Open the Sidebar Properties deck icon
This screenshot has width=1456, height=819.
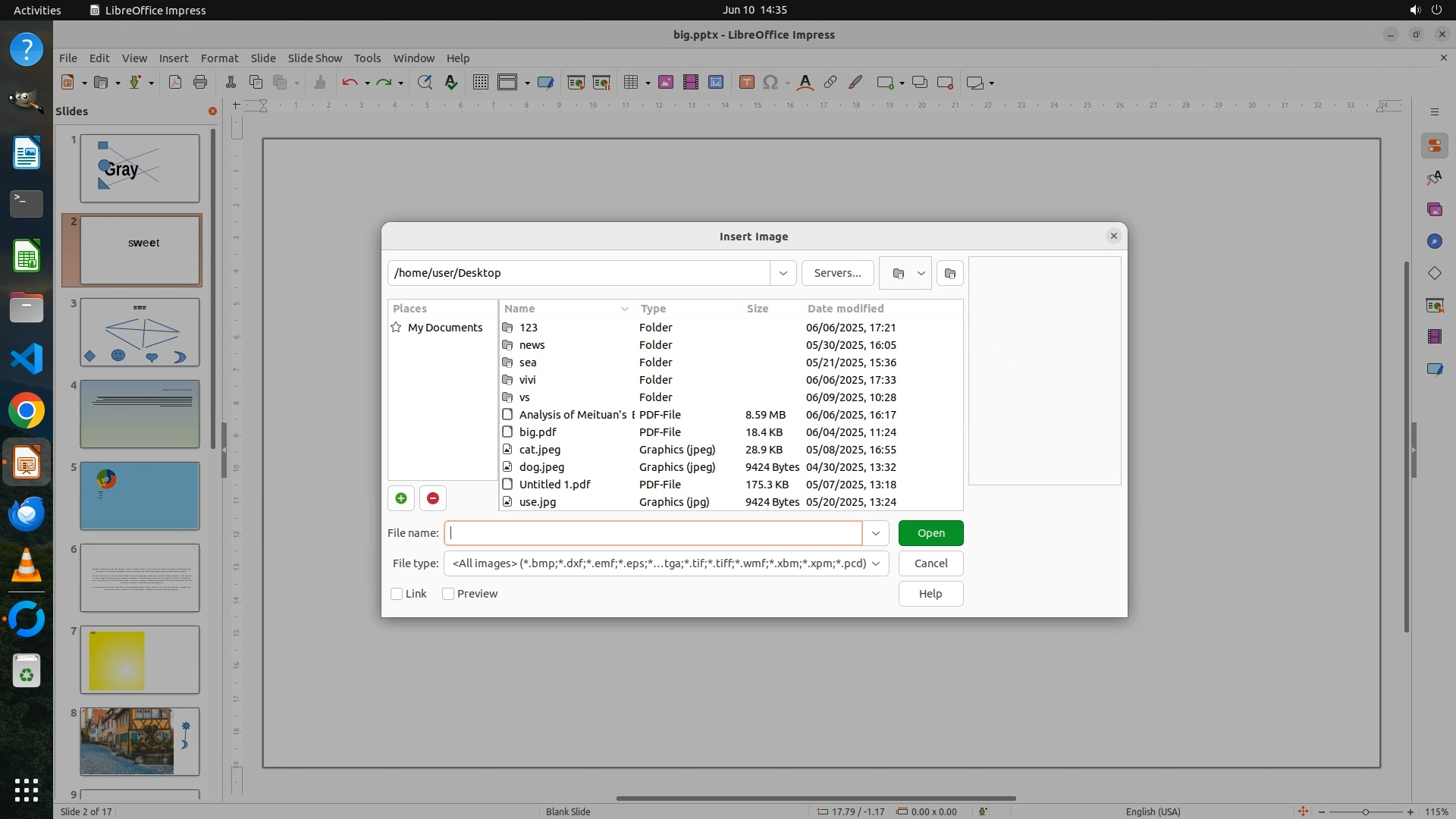[x=1434, y=146]
